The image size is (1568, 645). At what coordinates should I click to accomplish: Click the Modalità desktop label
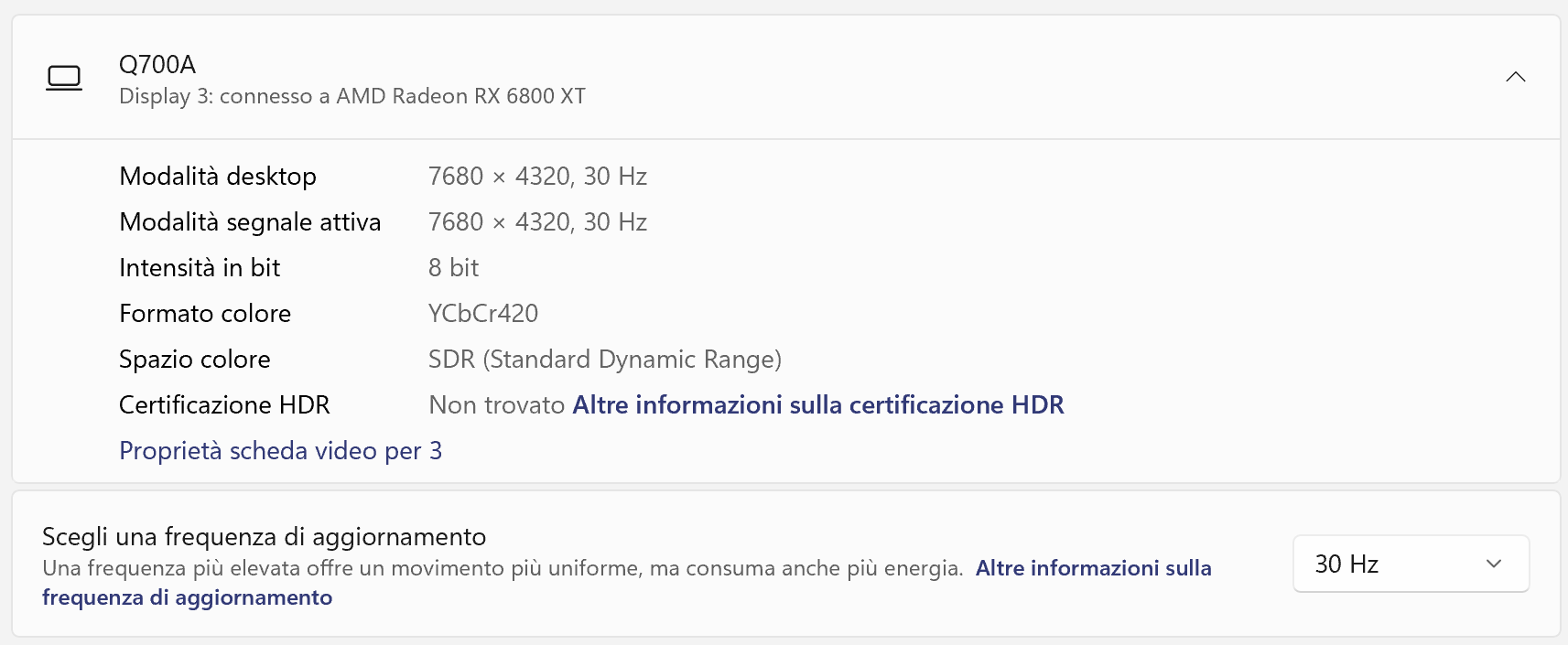(218, 176)
